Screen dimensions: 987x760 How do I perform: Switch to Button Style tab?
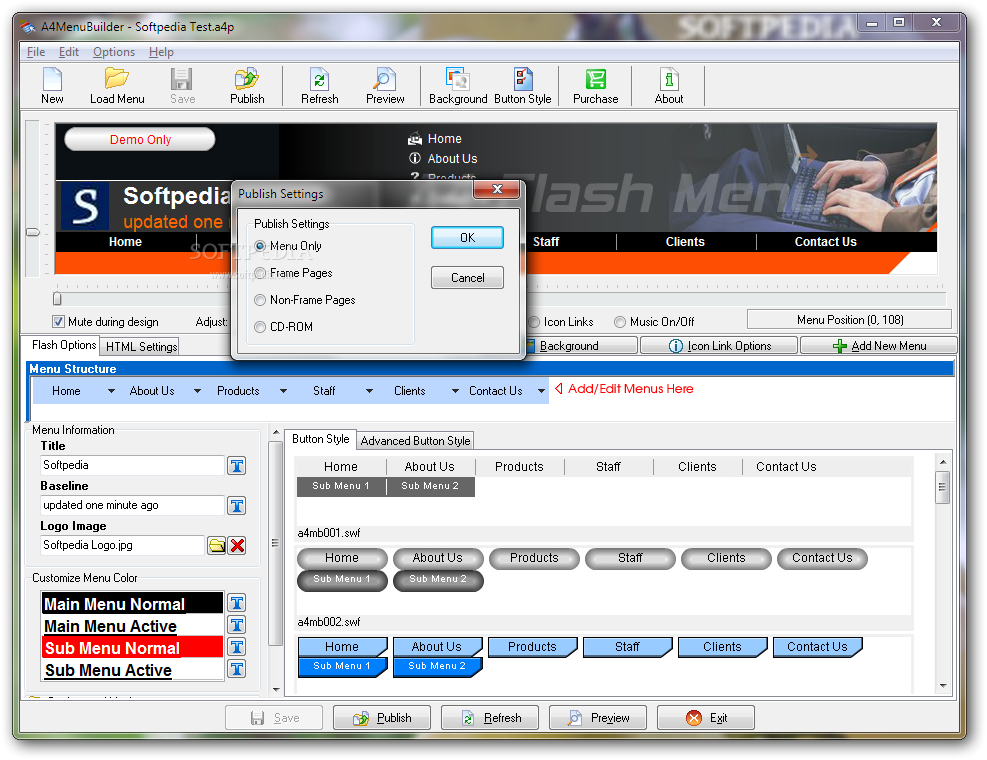320,440
